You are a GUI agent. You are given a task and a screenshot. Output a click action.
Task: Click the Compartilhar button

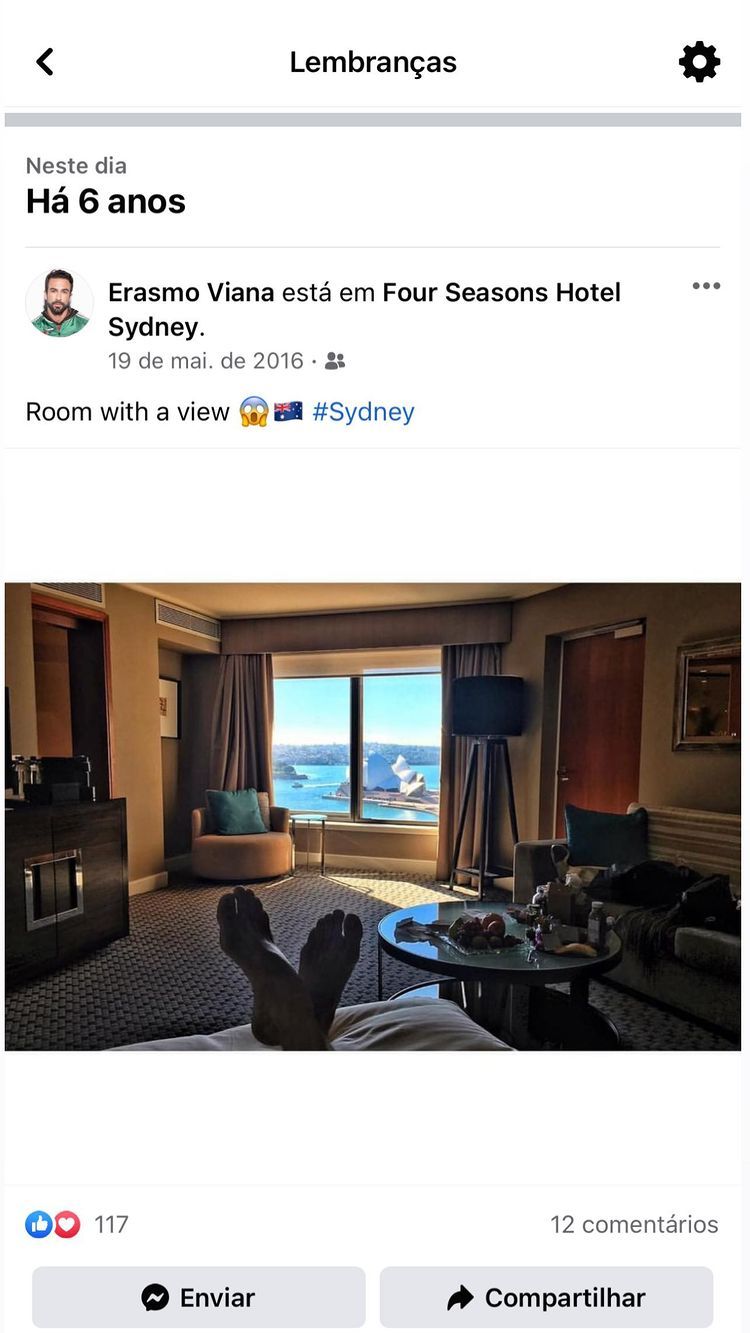(x=546, y=1298)
